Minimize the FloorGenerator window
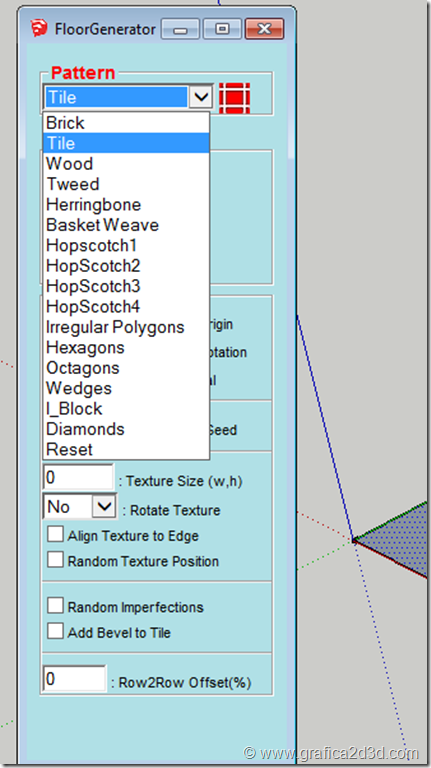The height and width of the screenshot is (768, 431). point(180,29)
